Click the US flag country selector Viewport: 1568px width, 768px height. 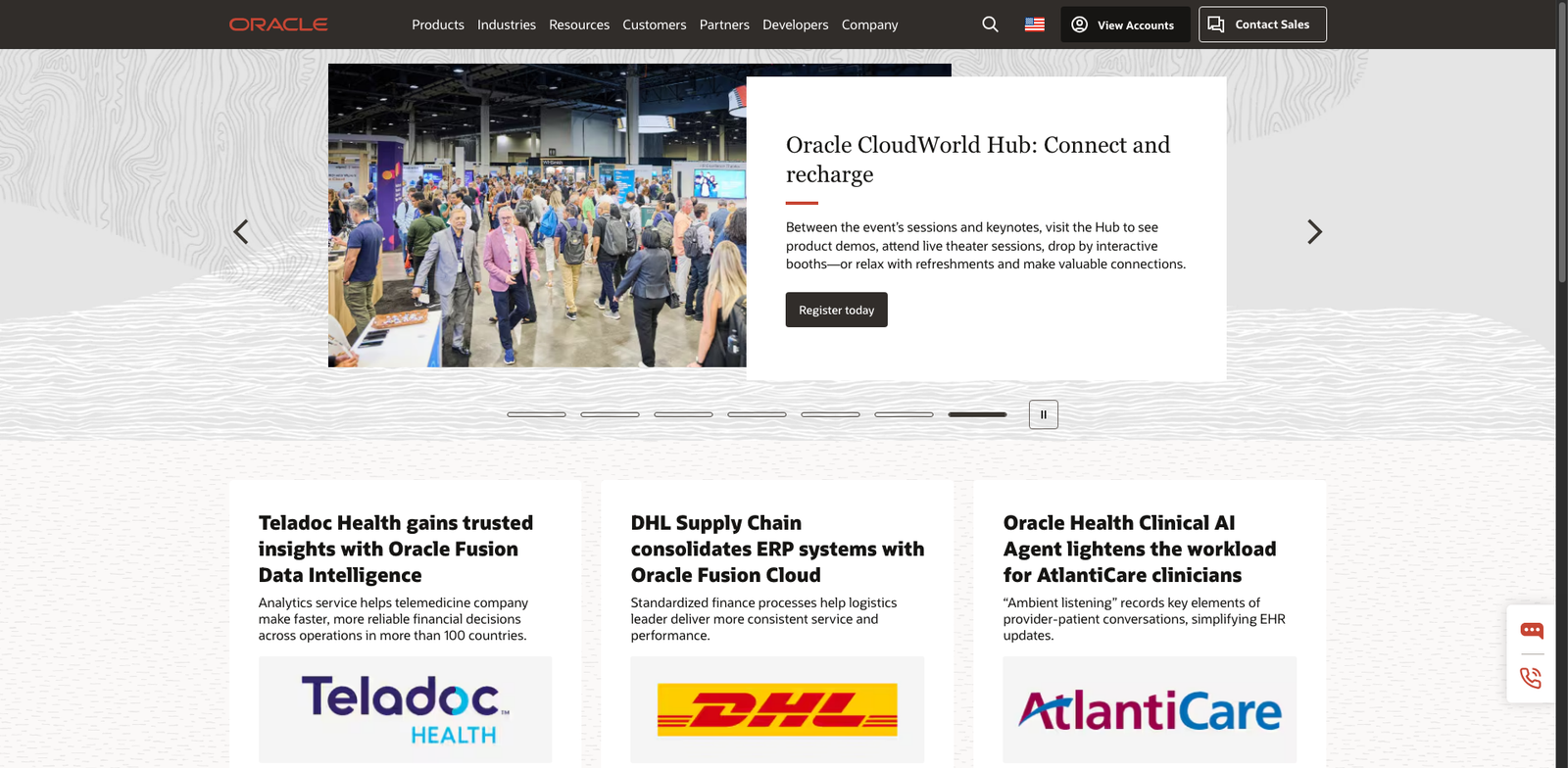tap(1035, 24)
